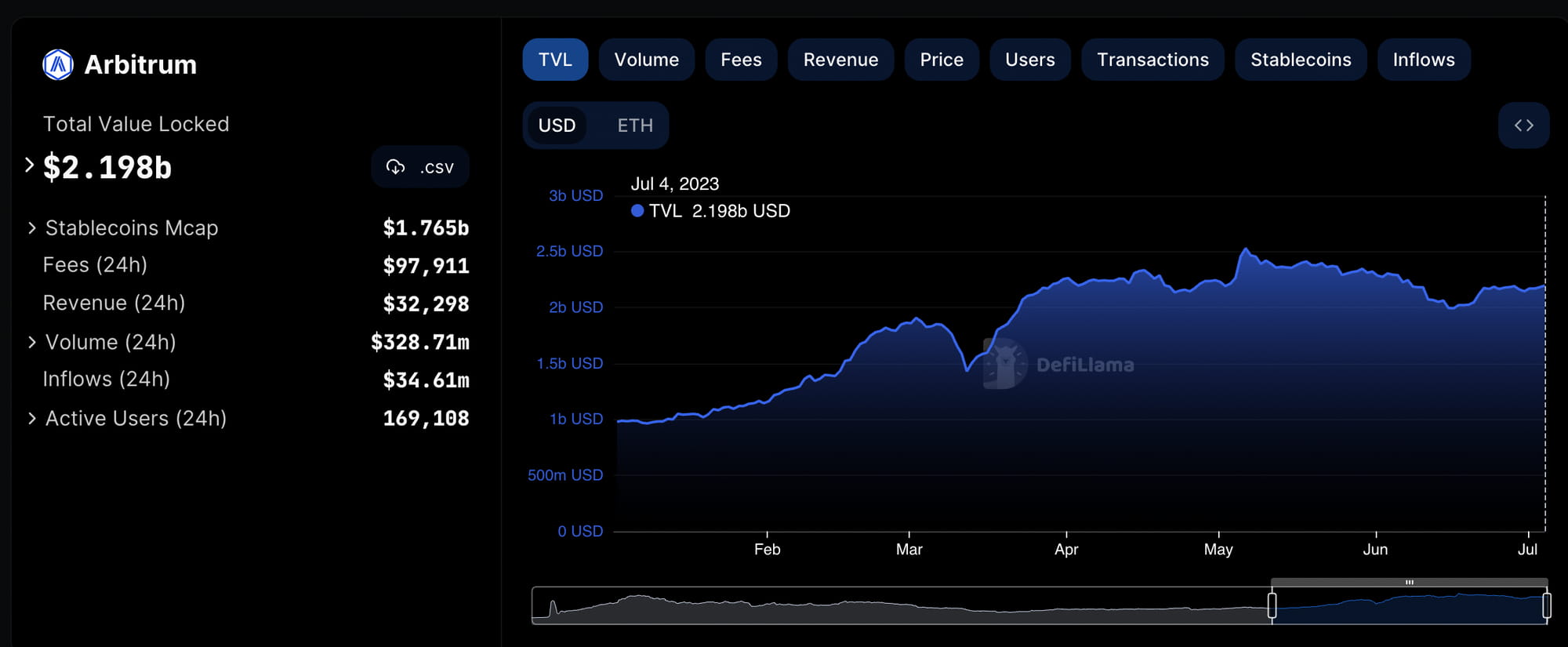The image size is (1568, 647).
Task: Click the May label on the x-axis
Action: (x=1218, y=549)
